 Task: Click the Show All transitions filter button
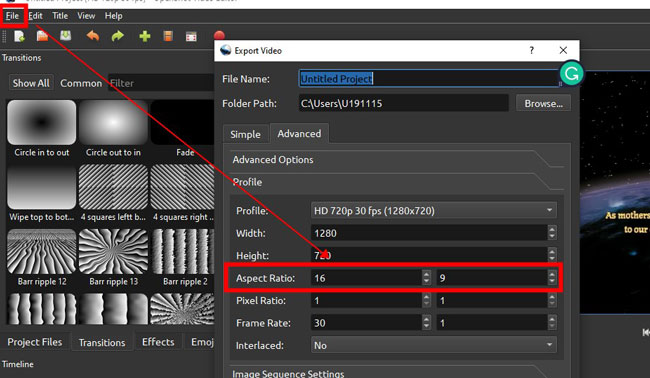click(x=31, y=83)
